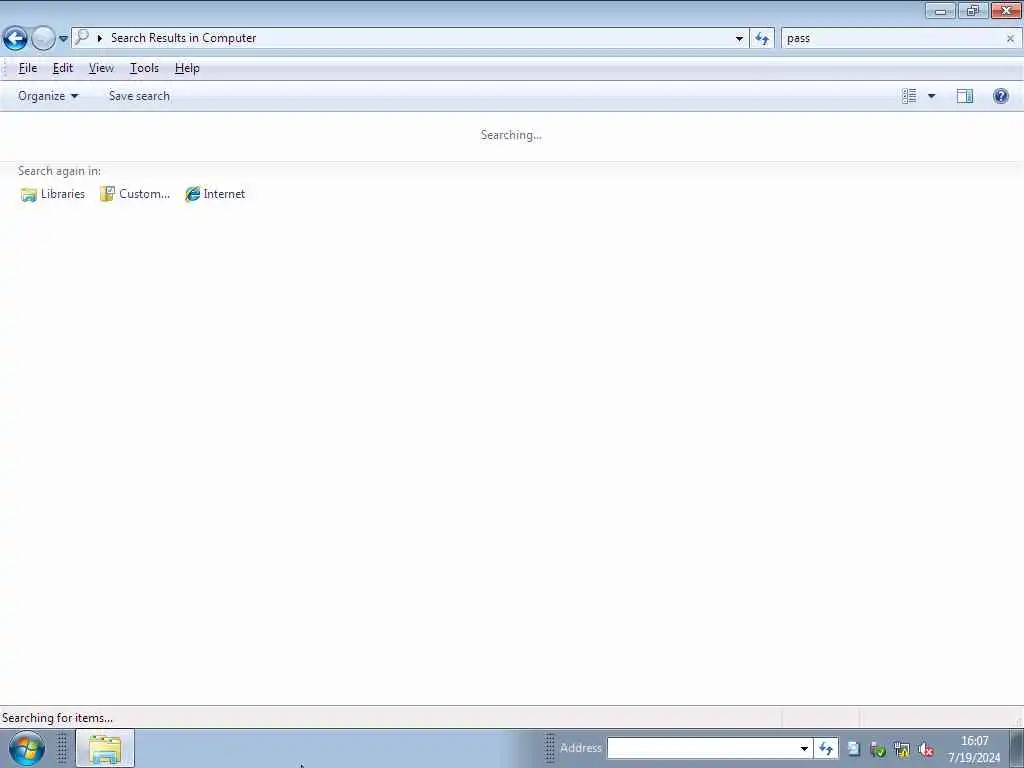Open the muted volume tray icon

tap(925, 750)
